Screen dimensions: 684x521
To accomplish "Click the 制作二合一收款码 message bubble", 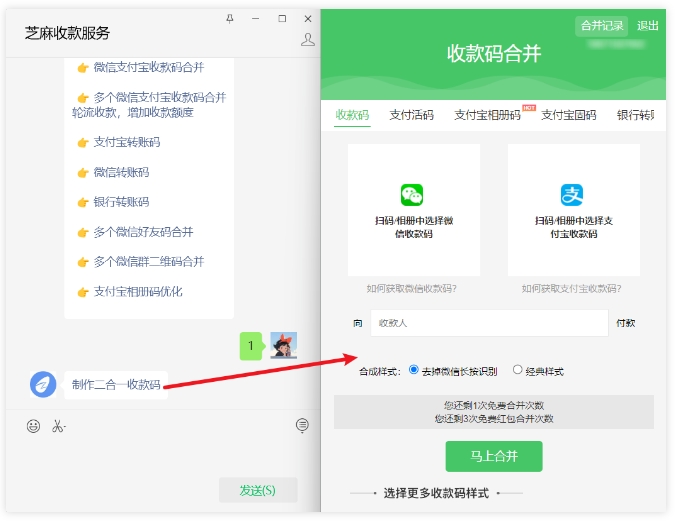I will click(x=116, y=385).
